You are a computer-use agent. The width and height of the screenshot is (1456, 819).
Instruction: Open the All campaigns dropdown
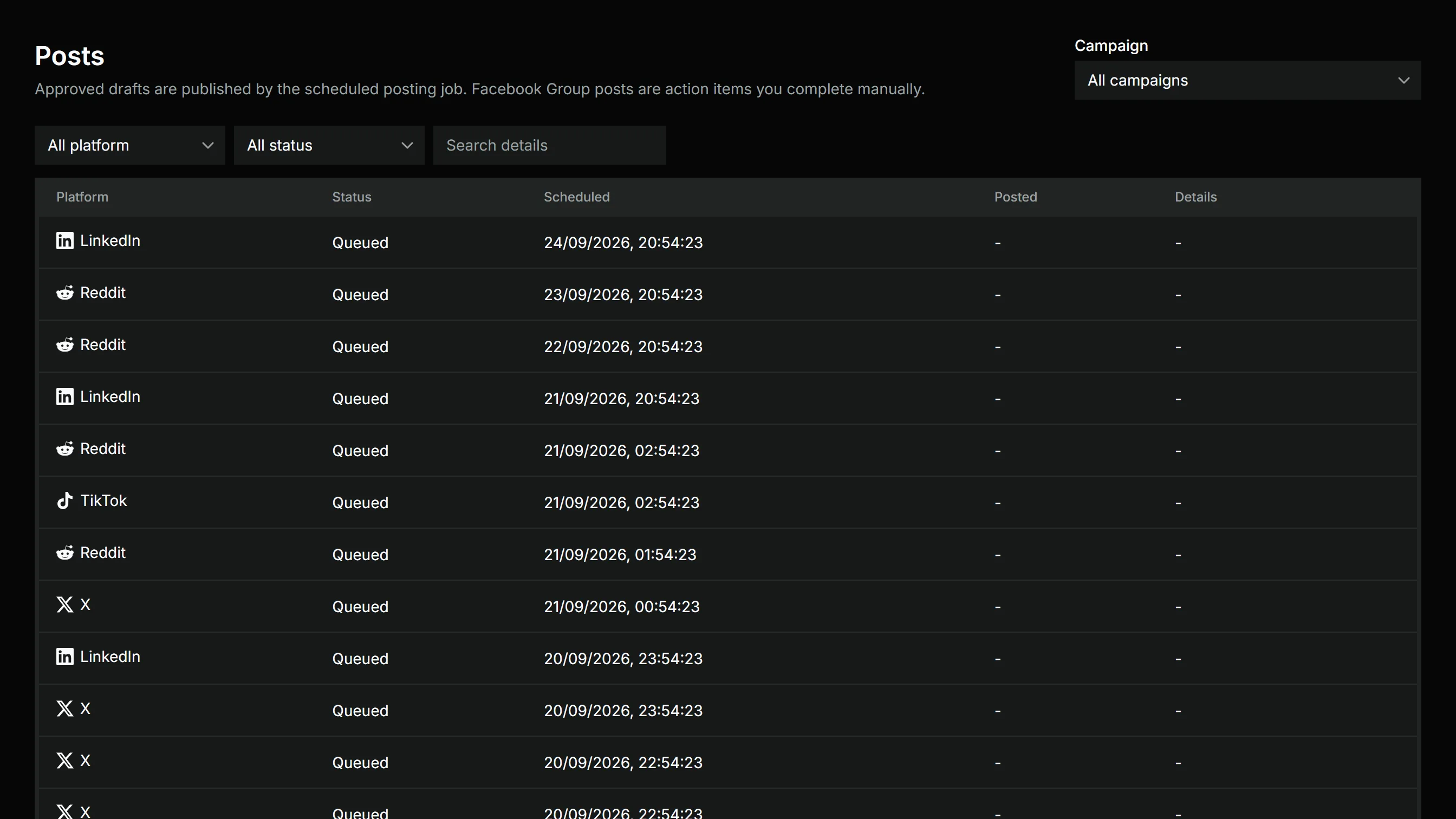[1247, 80]
